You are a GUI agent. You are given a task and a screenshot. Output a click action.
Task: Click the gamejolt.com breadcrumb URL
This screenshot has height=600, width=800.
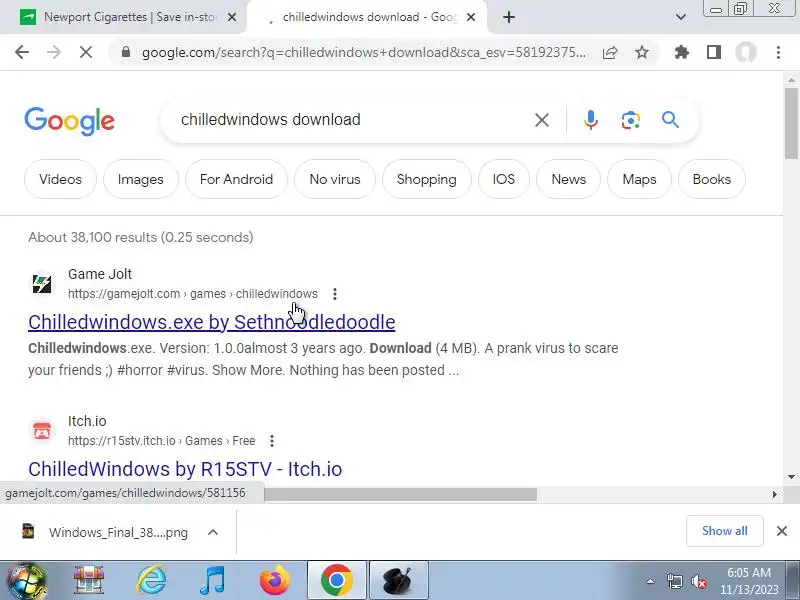click(x=193, y=294)
